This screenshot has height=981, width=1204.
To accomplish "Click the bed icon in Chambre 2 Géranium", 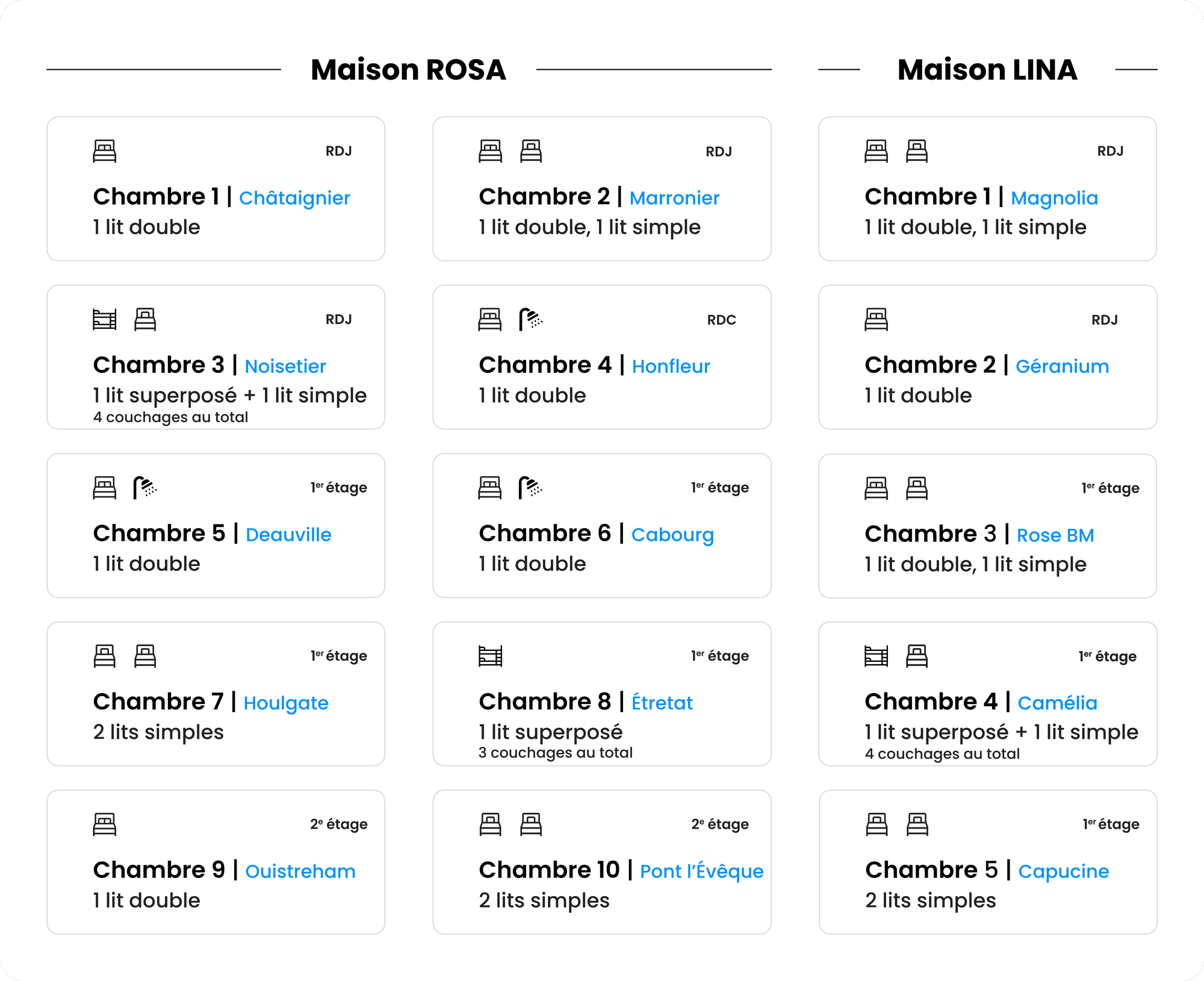I will 876,319.
